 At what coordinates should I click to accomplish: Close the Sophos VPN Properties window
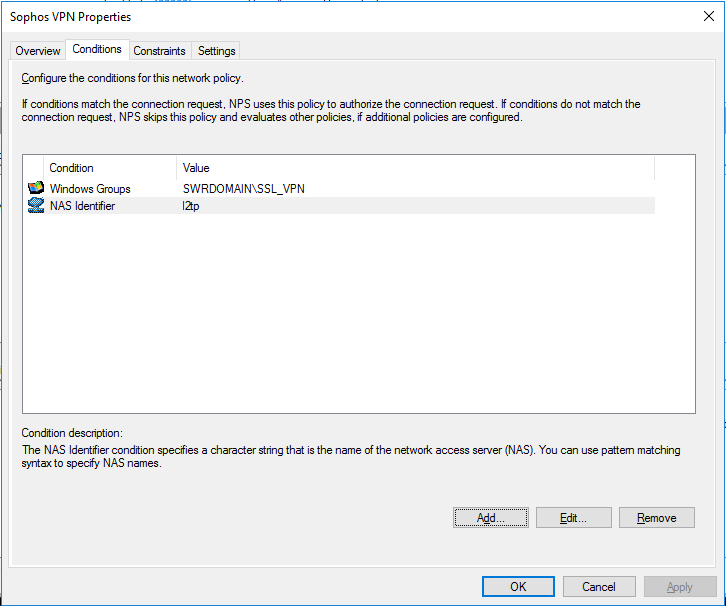coord(708,16)
